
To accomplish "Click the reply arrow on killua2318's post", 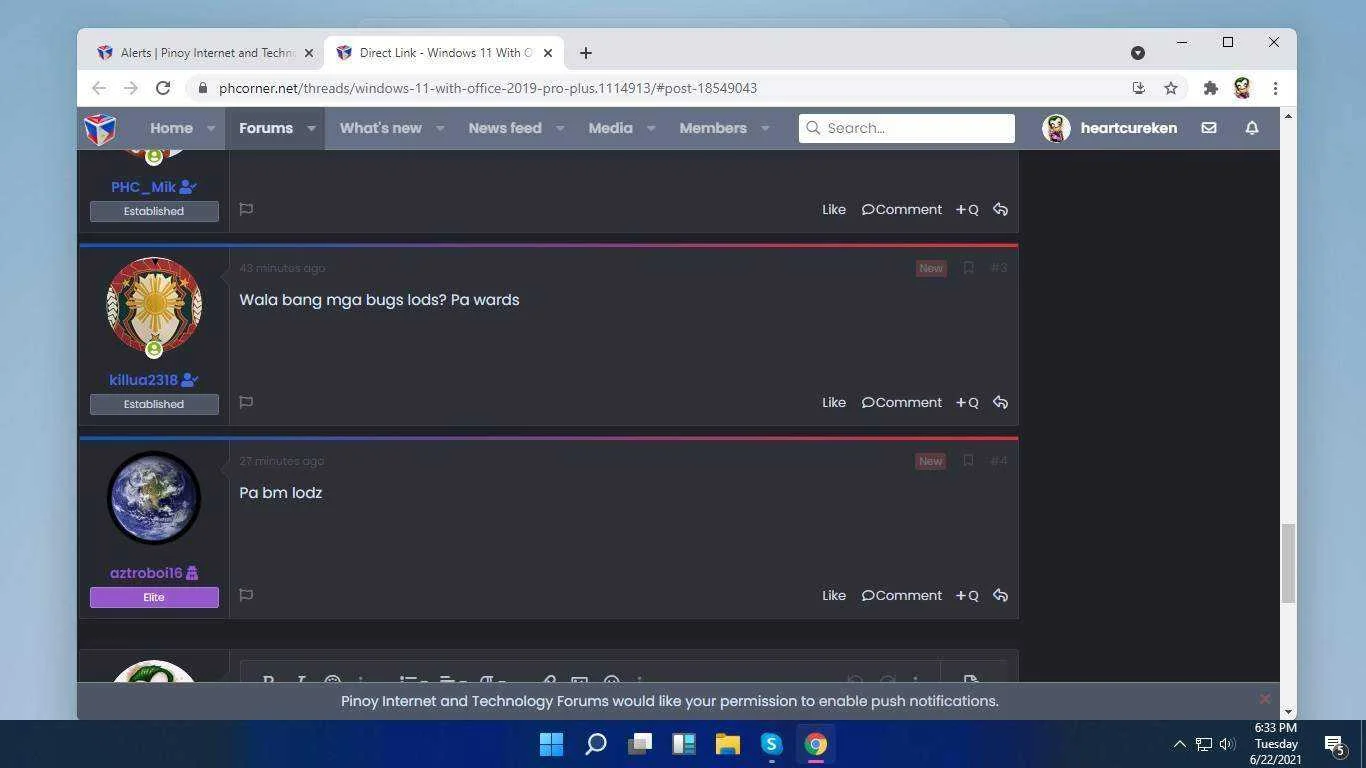I will coord(1000,402).
